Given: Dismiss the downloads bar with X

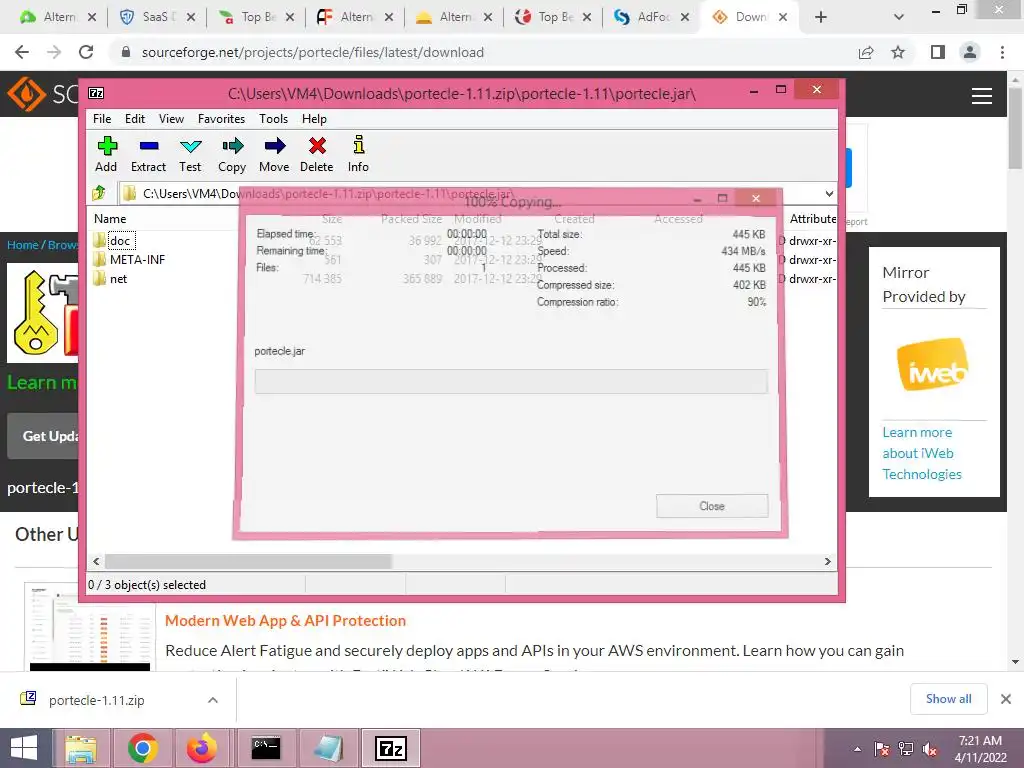Looking at the screenshot, I should (1006, 699).
